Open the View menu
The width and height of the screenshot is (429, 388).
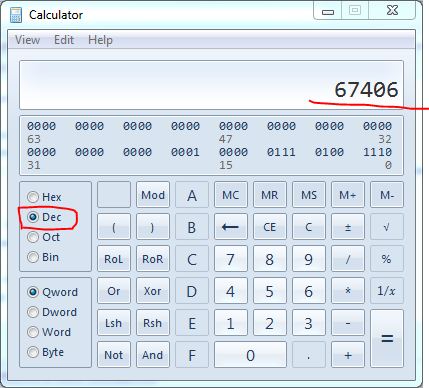27,40
